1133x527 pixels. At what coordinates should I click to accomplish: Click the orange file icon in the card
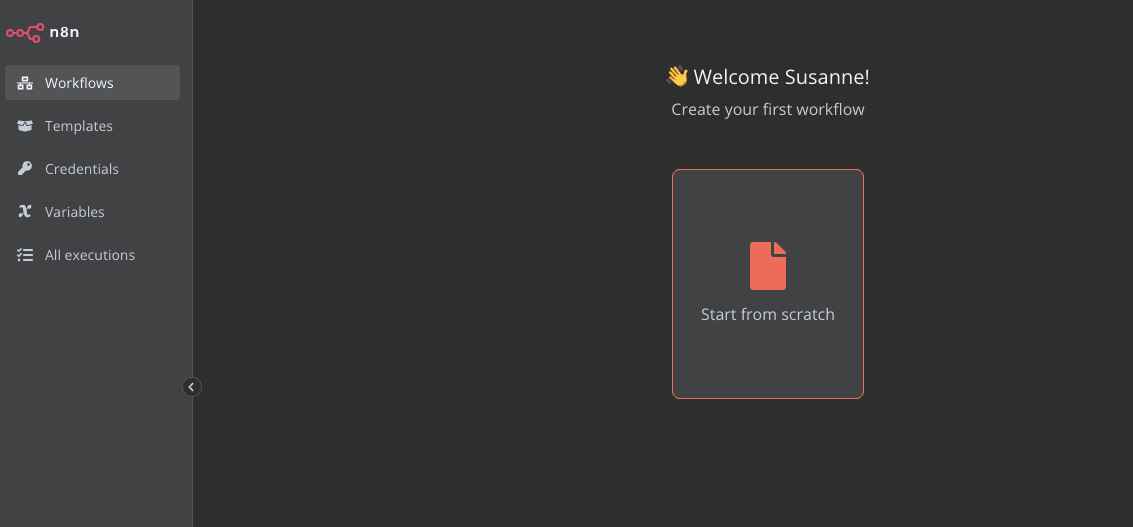tap(768, 266)
